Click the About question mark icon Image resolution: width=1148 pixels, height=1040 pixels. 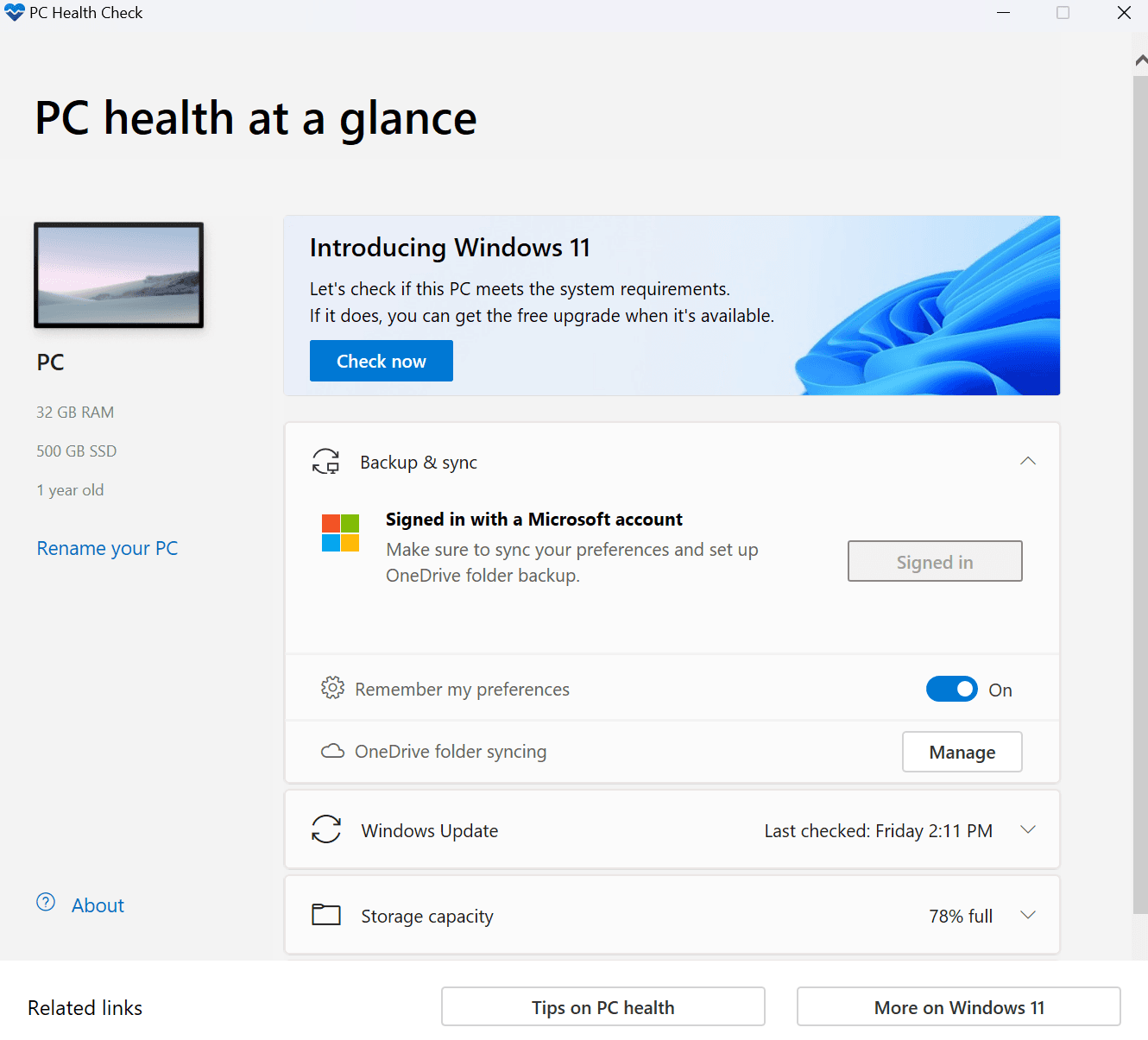pos(46,903)
